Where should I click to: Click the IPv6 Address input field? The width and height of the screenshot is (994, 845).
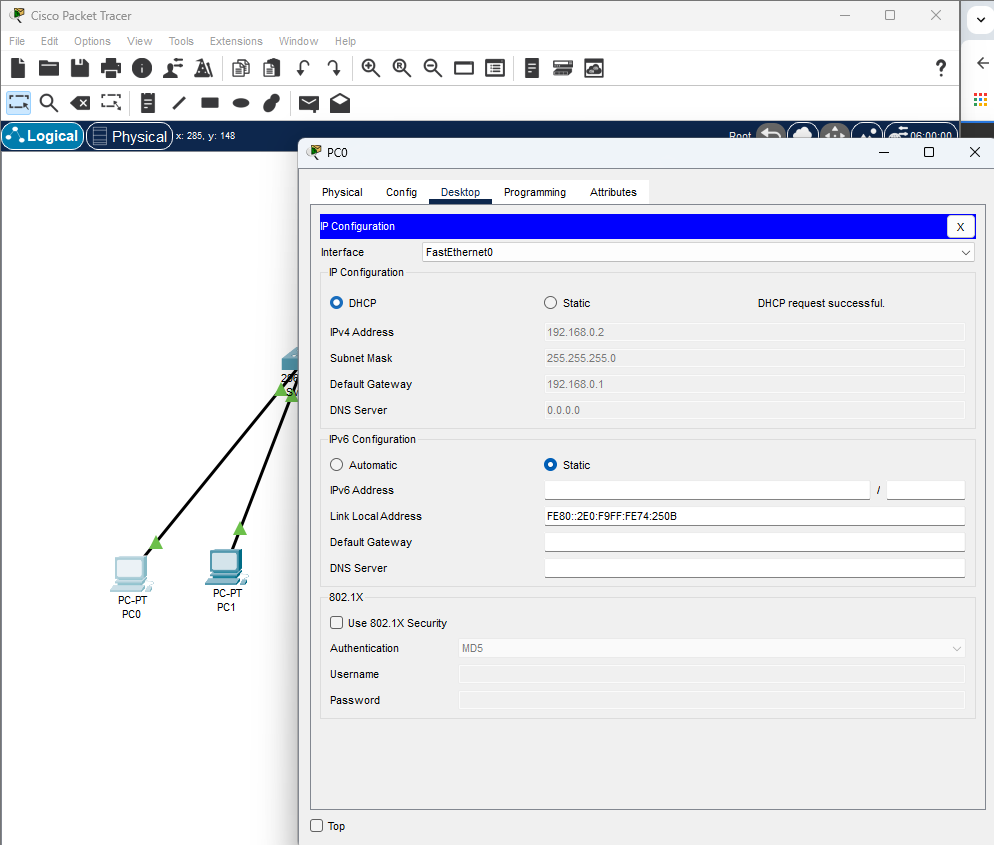[x=707, y=490]
